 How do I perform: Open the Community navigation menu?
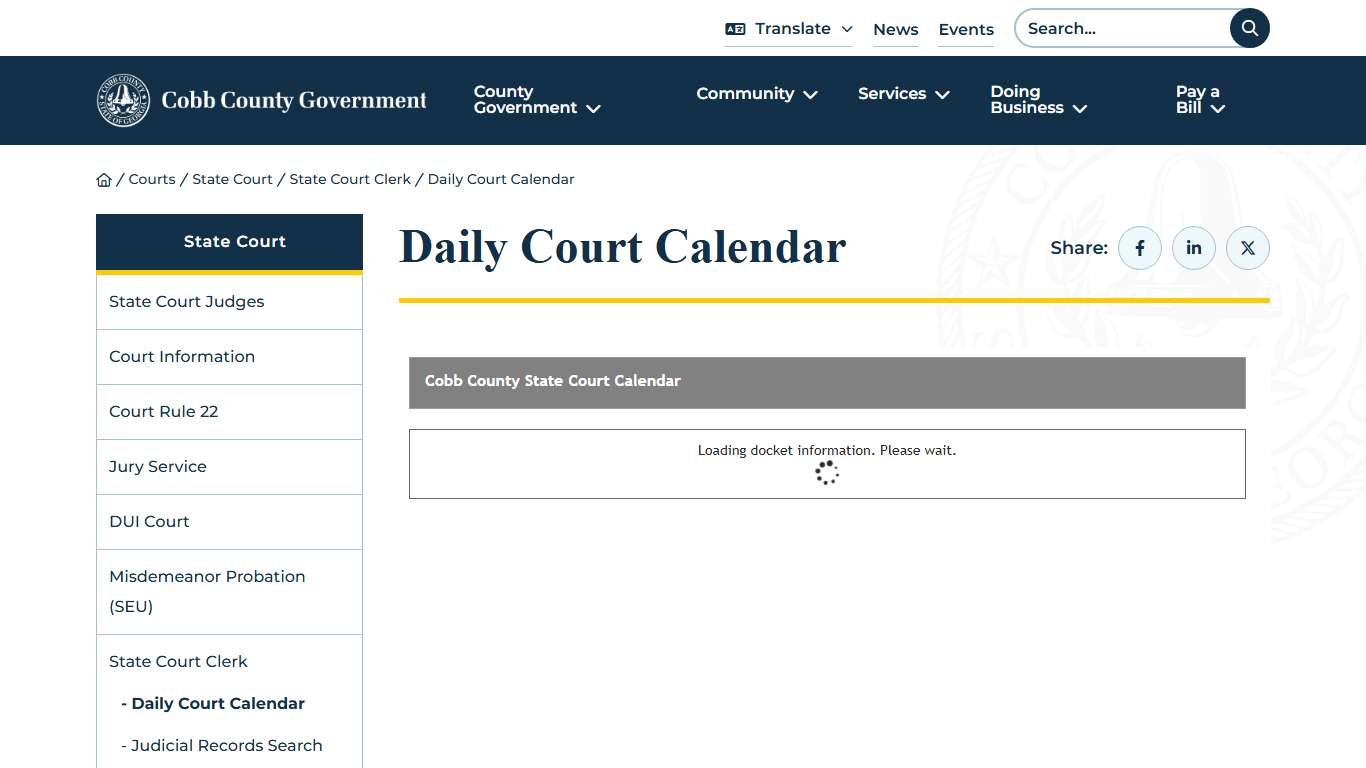(x=756, y=94)
